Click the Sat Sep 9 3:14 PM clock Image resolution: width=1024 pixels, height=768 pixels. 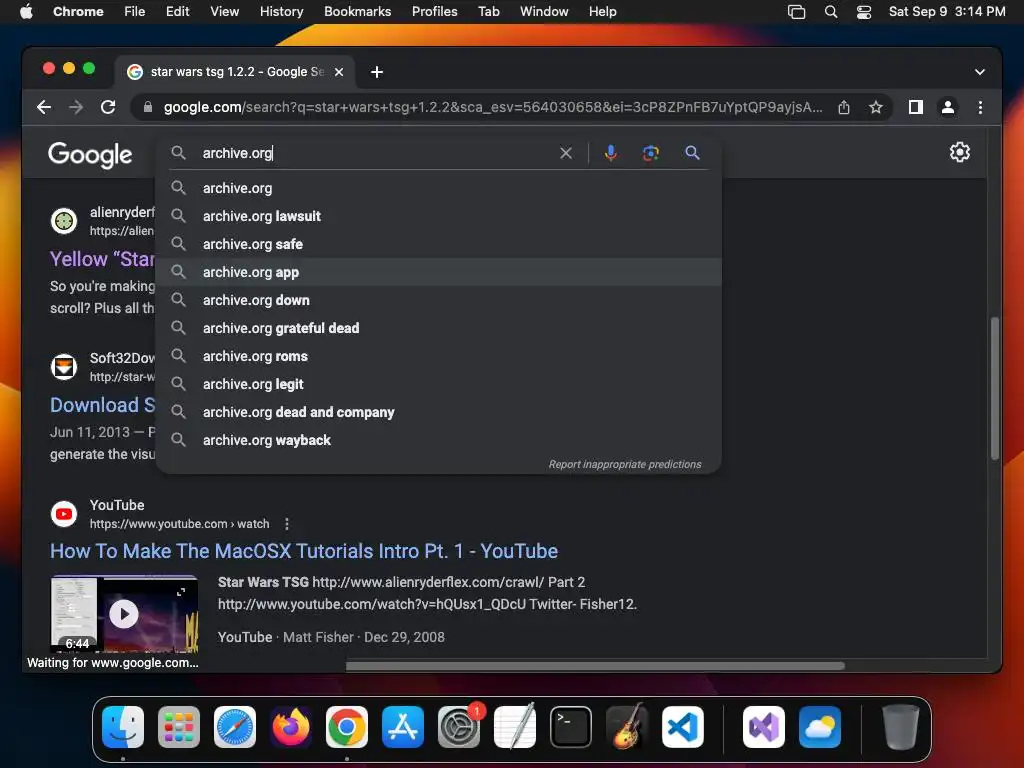947,12
